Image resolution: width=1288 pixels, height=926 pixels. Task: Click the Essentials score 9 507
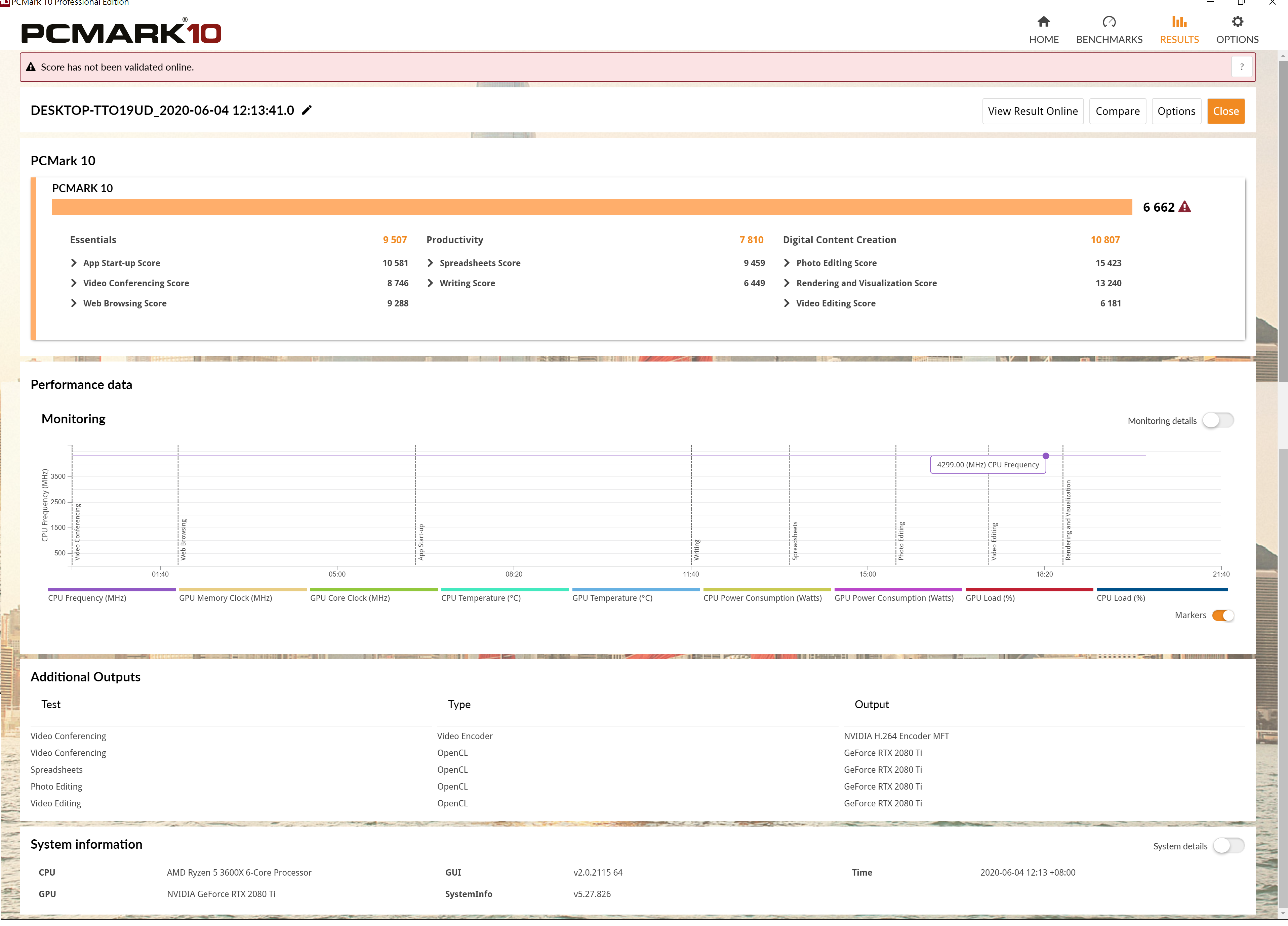click(395, 240)
